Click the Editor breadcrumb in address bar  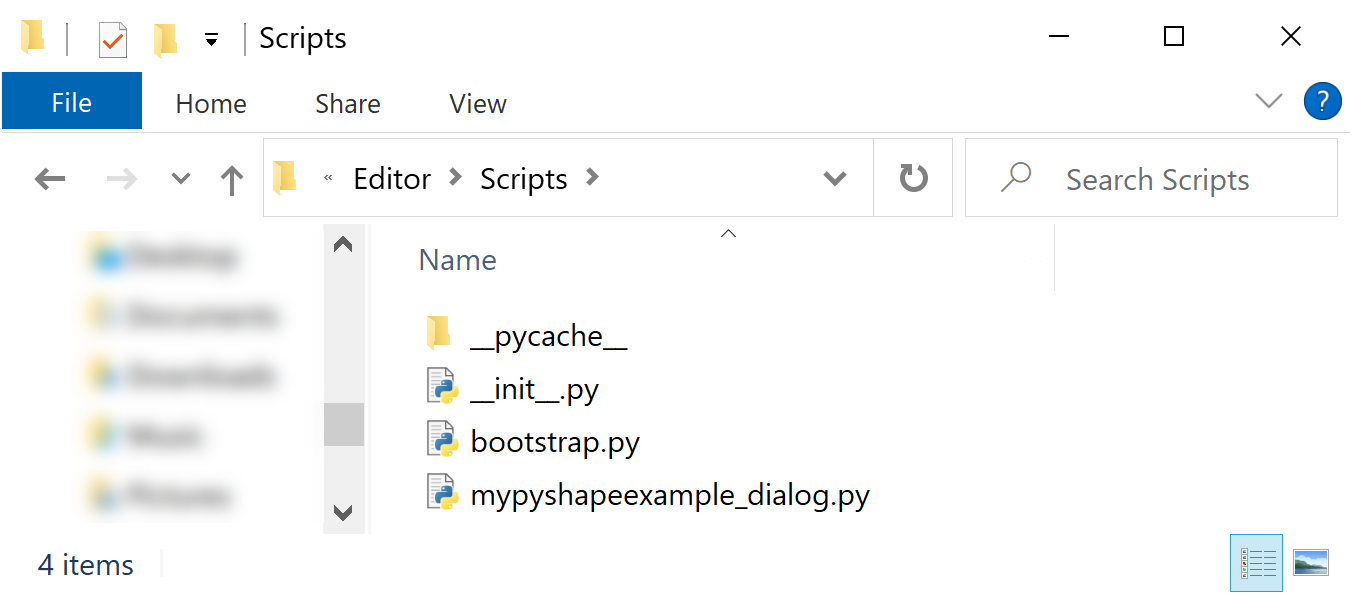392,179
